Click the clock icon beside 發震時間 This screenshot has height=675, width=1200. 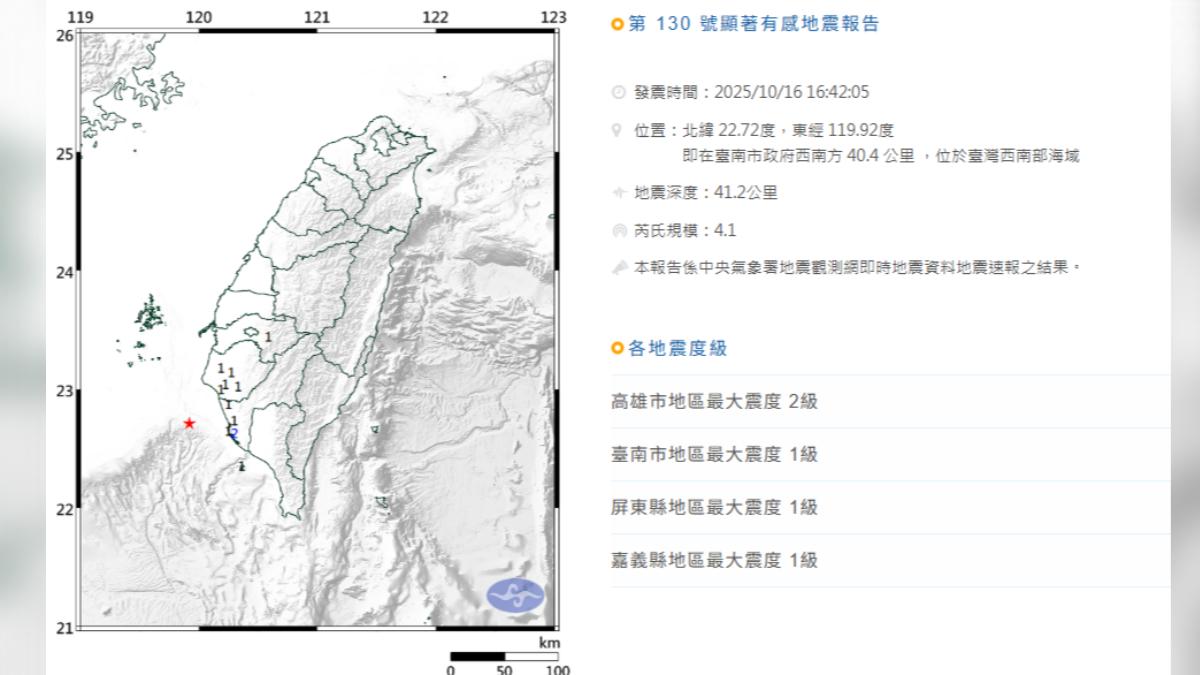[x=618, y=93]
